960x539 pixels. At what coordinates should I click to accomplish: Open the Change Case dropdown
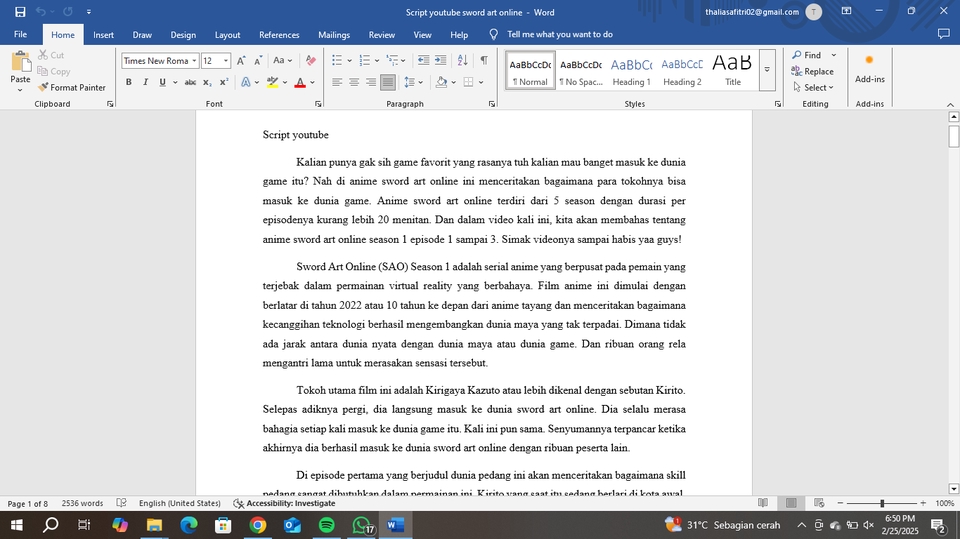[x=282, y=61]
